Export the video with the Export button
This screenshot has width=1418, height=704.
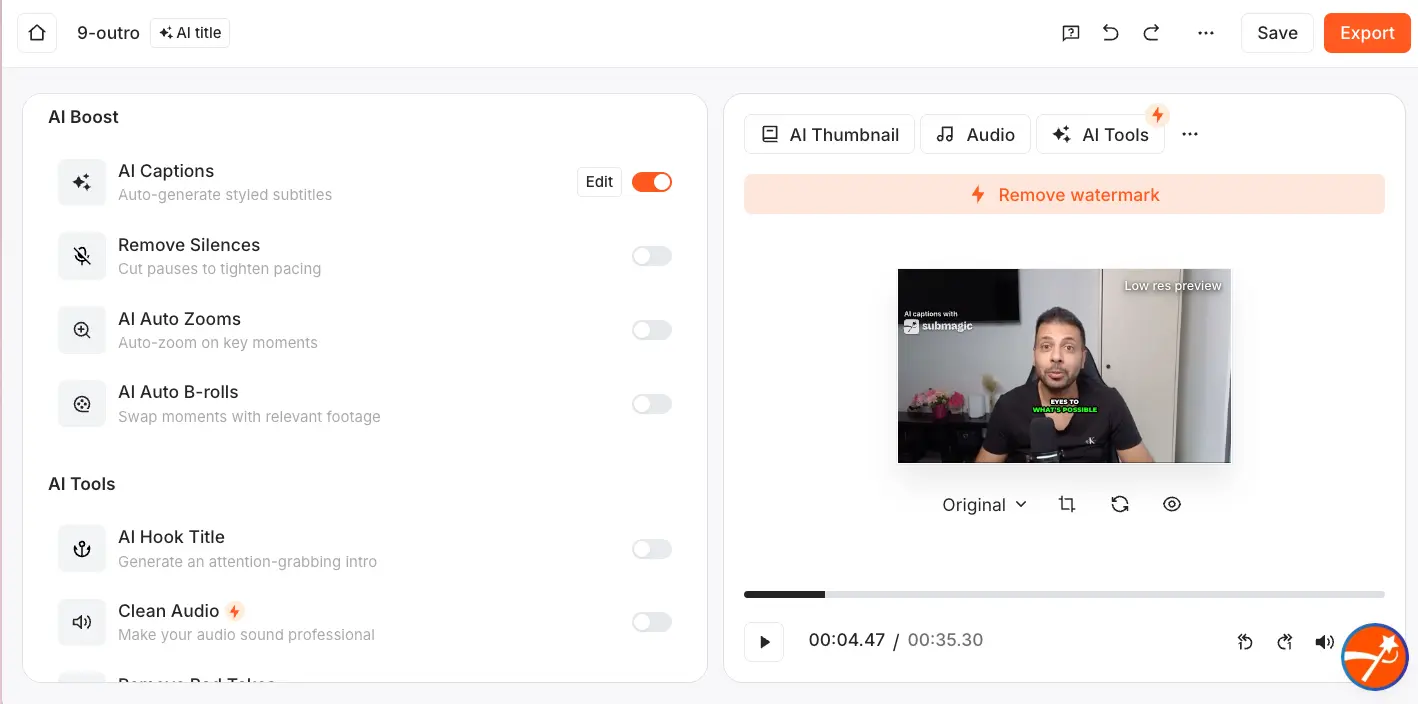point(1367,33)
